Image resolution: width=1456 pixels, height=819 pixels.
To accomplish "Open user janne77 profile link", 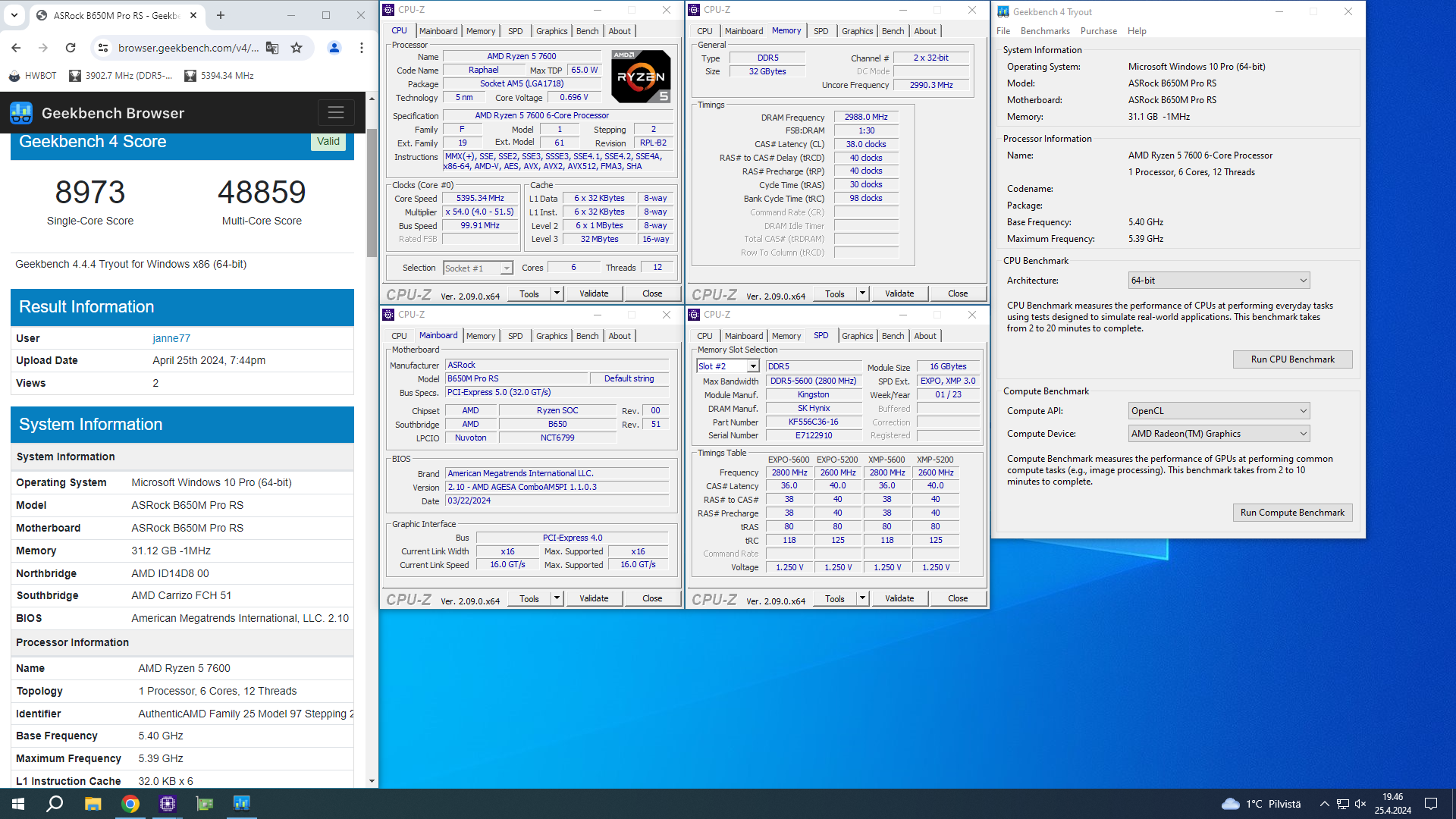I will coord(171,338).
